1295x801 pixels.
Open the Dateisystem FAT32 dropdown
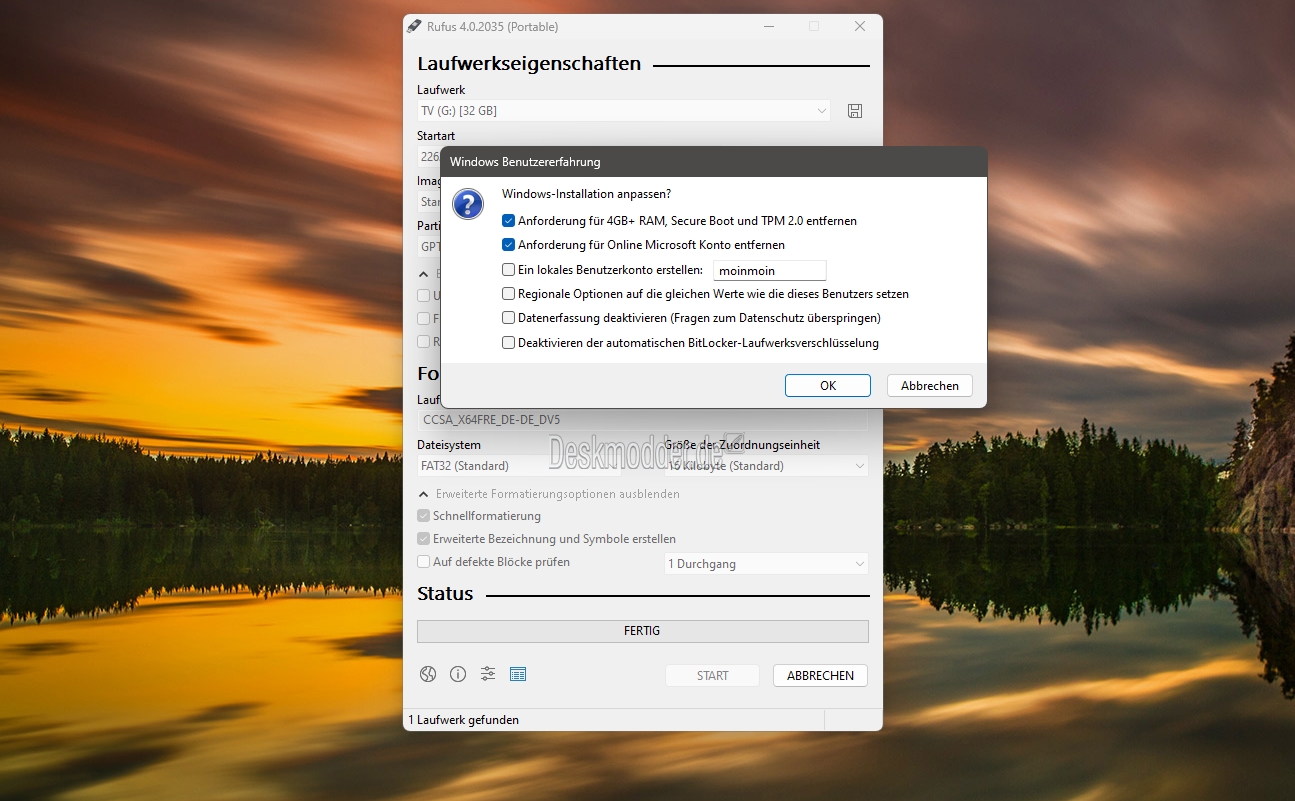(x=518, y=466)
